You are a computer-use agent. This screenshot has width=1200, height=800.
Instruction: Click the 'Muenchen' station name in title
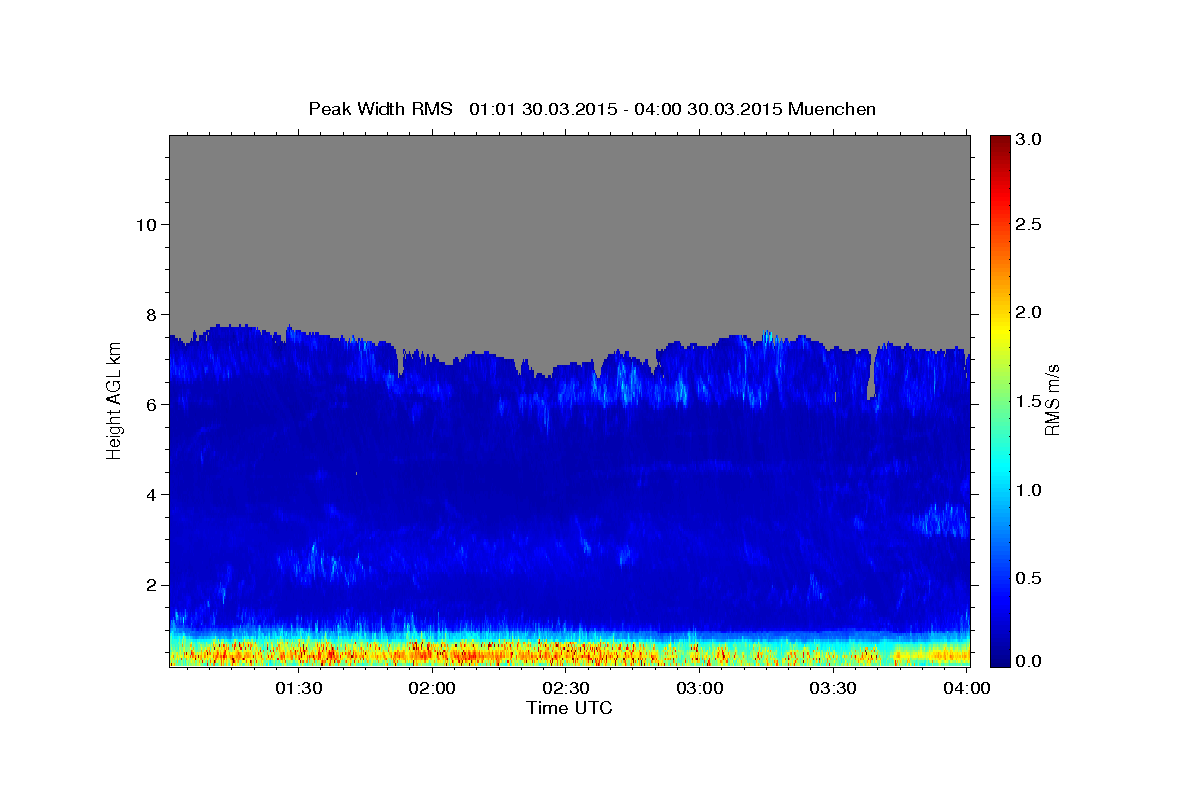tap(832, 108)
